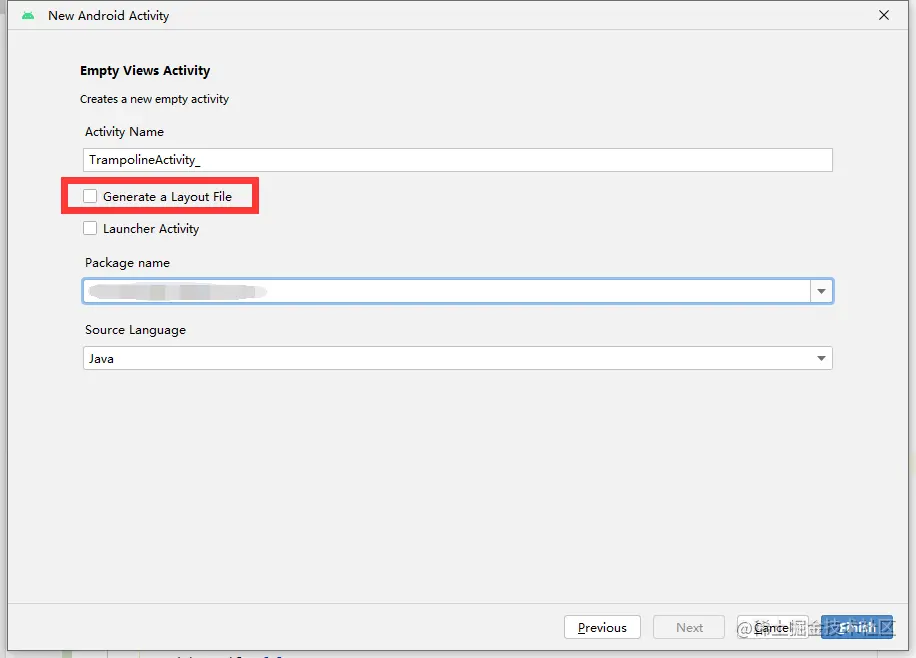Confirm creation with the Finish button

pyautogui.click(x=856, y=627)
